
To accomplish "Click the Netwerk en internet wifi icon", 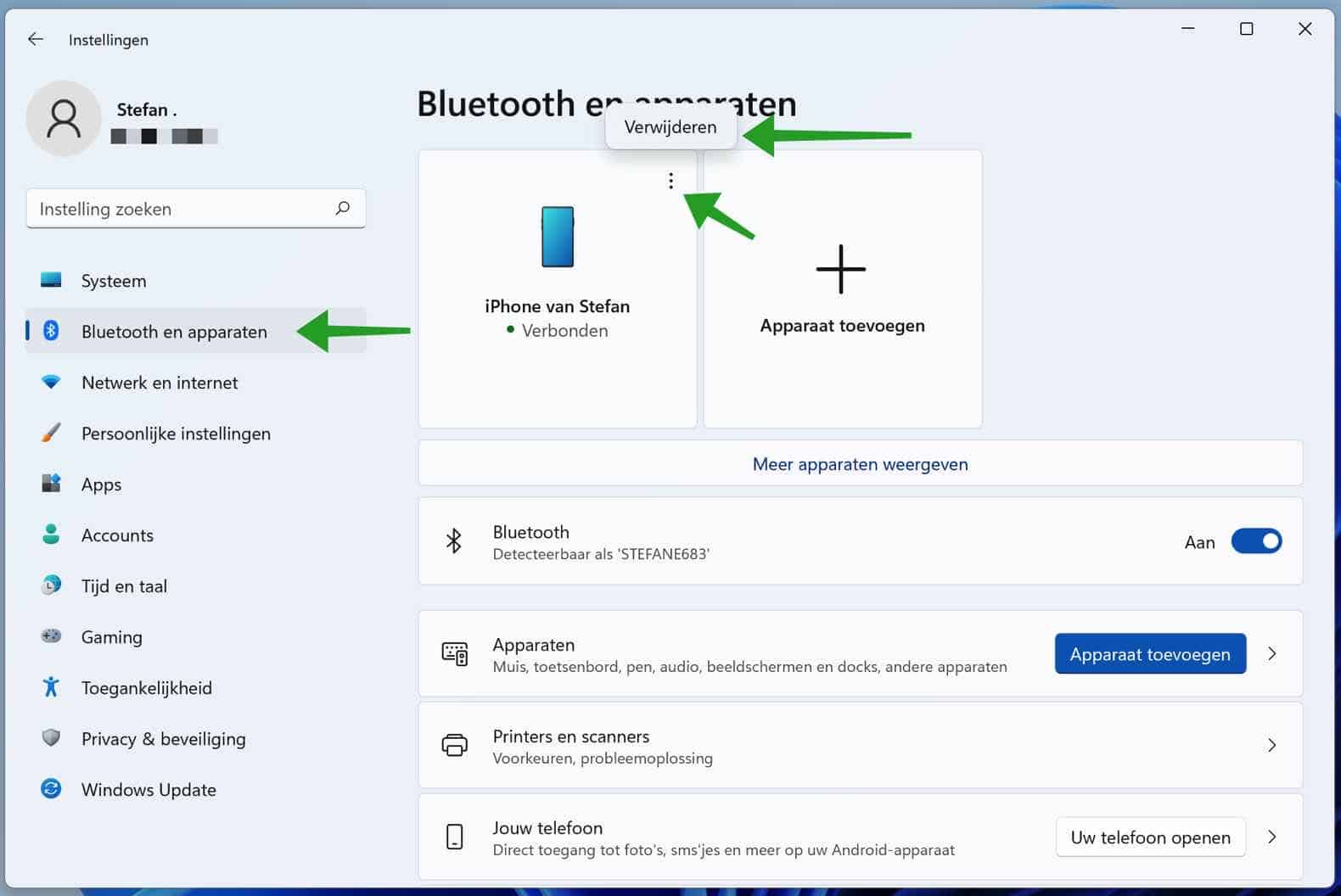I will click(x=51, y=382).
